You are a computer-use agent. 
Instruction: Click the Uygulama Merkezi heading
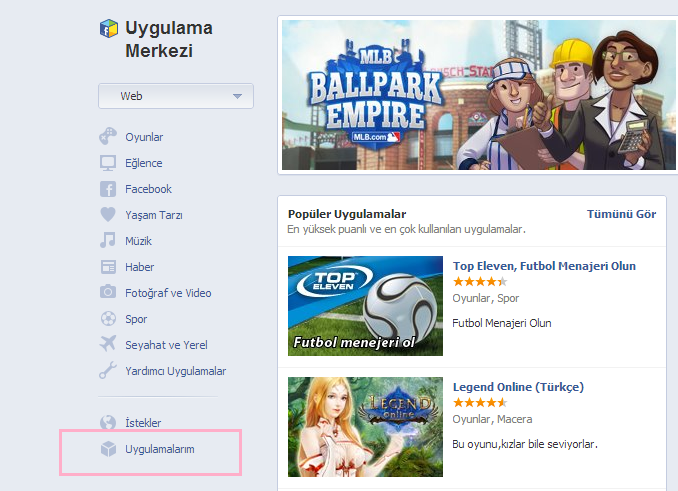click(x=169, y=39)
